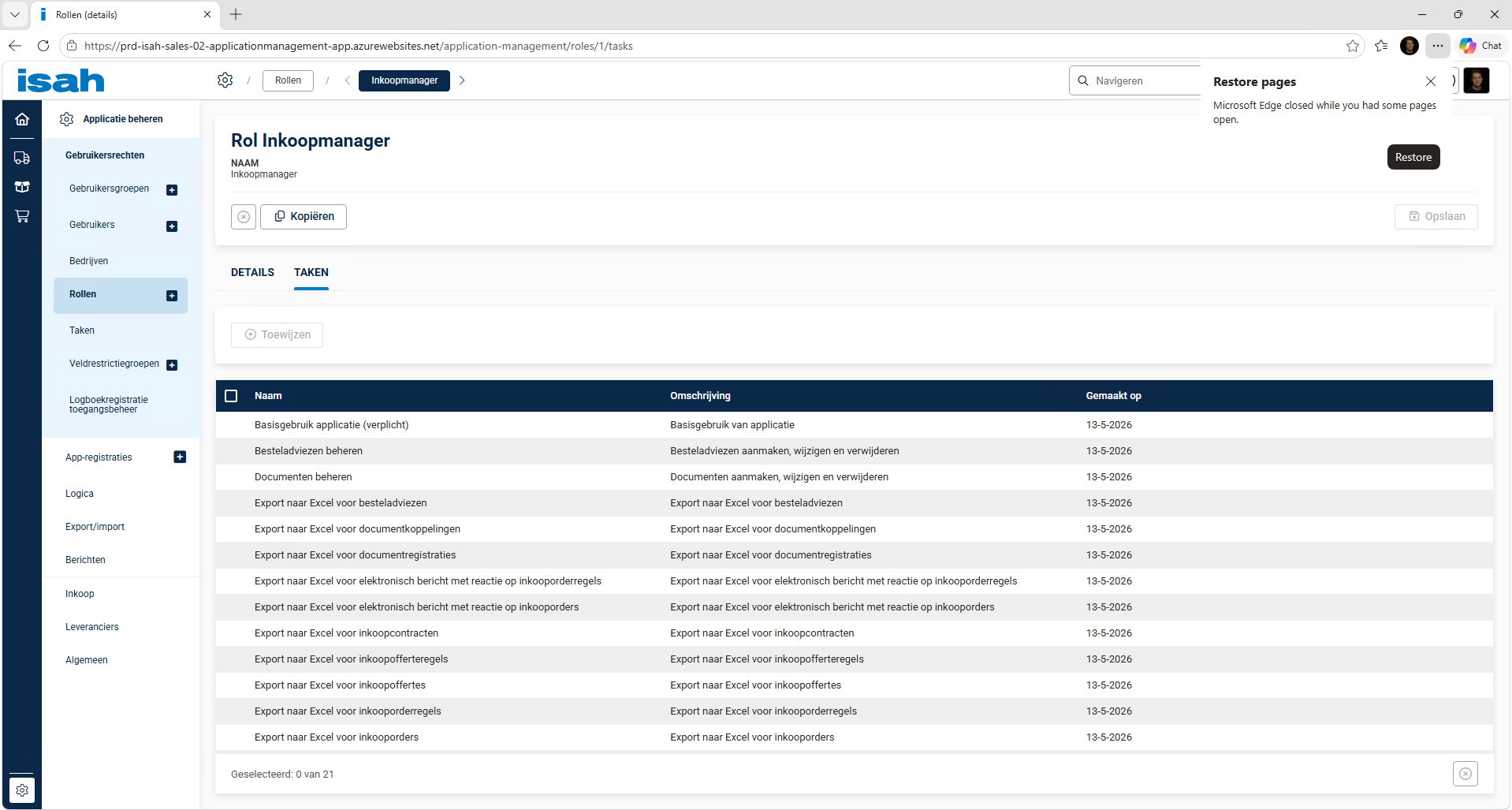The image size is (1512, 810).
Task: Sort by Gemaakt op column header
Action: pos(1113,396)
